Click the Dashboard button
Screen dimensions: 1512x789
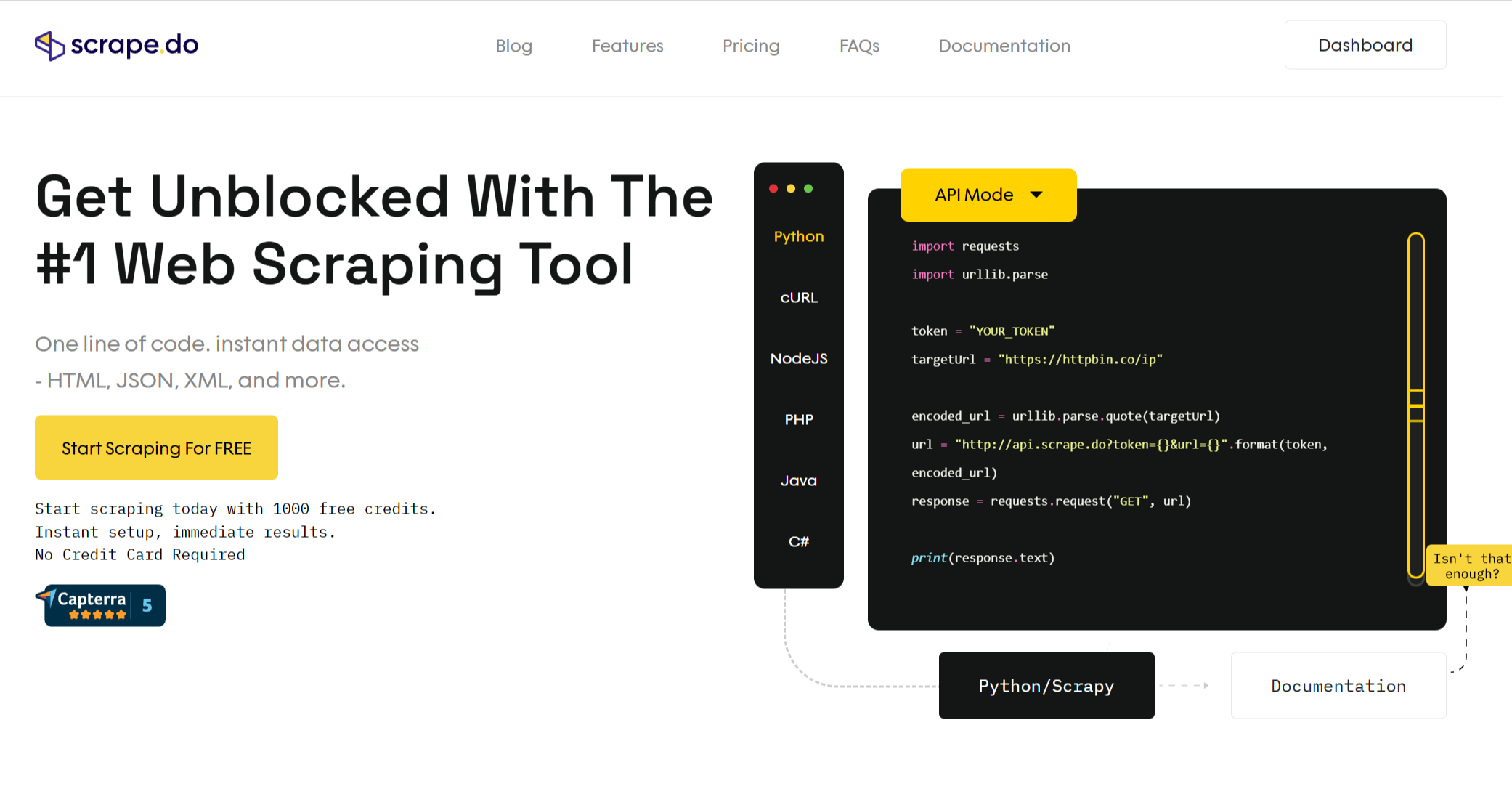[x=1365, y=45]
